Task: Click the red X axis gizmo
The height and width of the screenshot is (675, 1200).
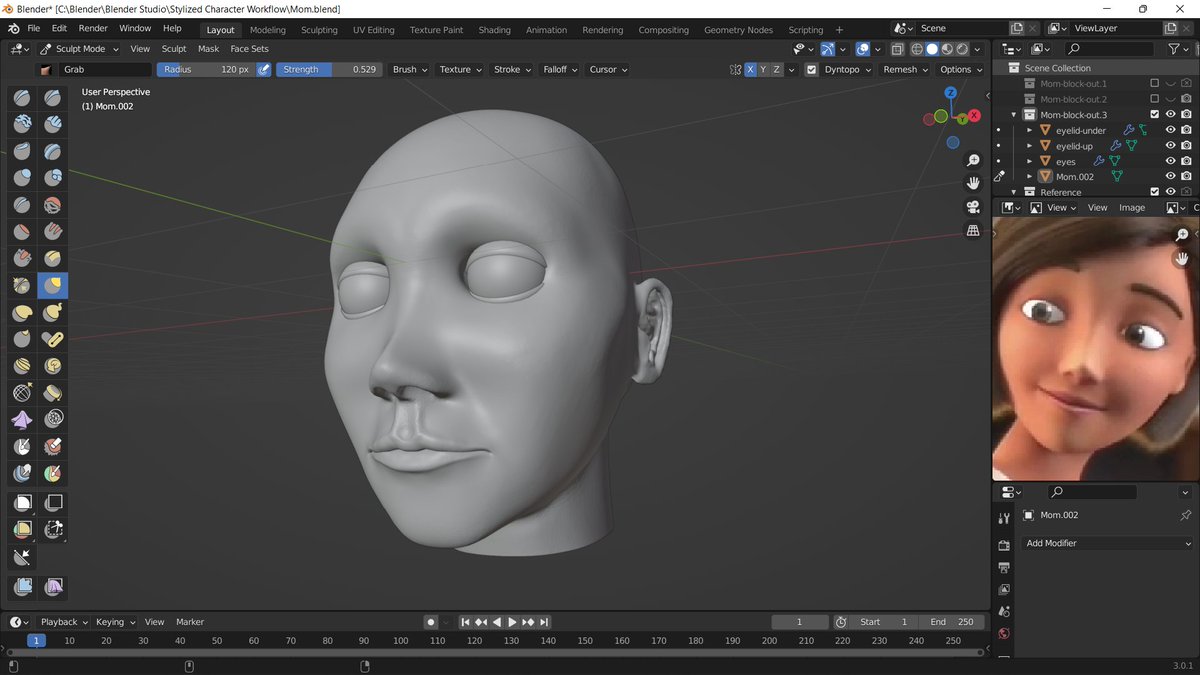Action: point(974,116)
